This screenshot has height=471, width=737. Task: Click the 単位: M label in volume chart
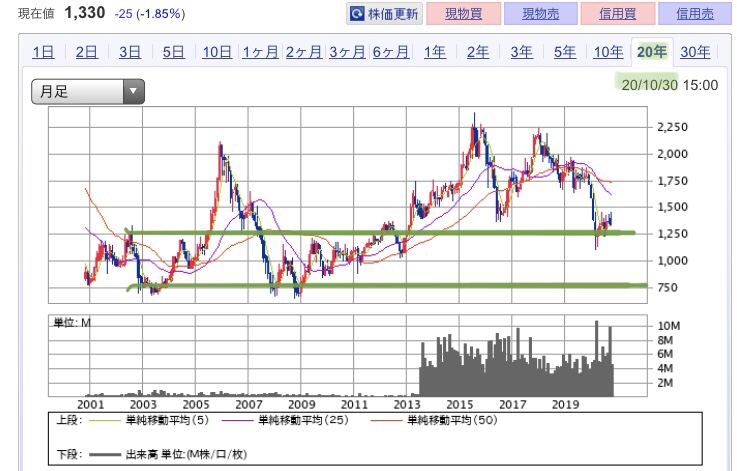click(72, 322)
